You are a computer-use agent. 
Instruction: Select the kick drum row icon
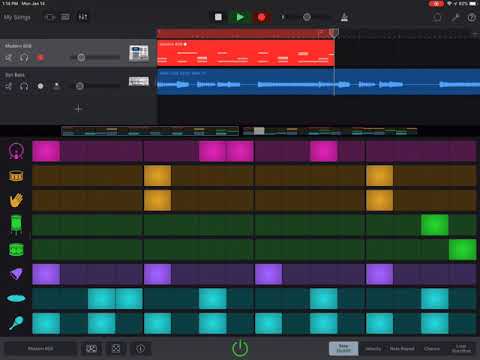click(x=16, y=151)
